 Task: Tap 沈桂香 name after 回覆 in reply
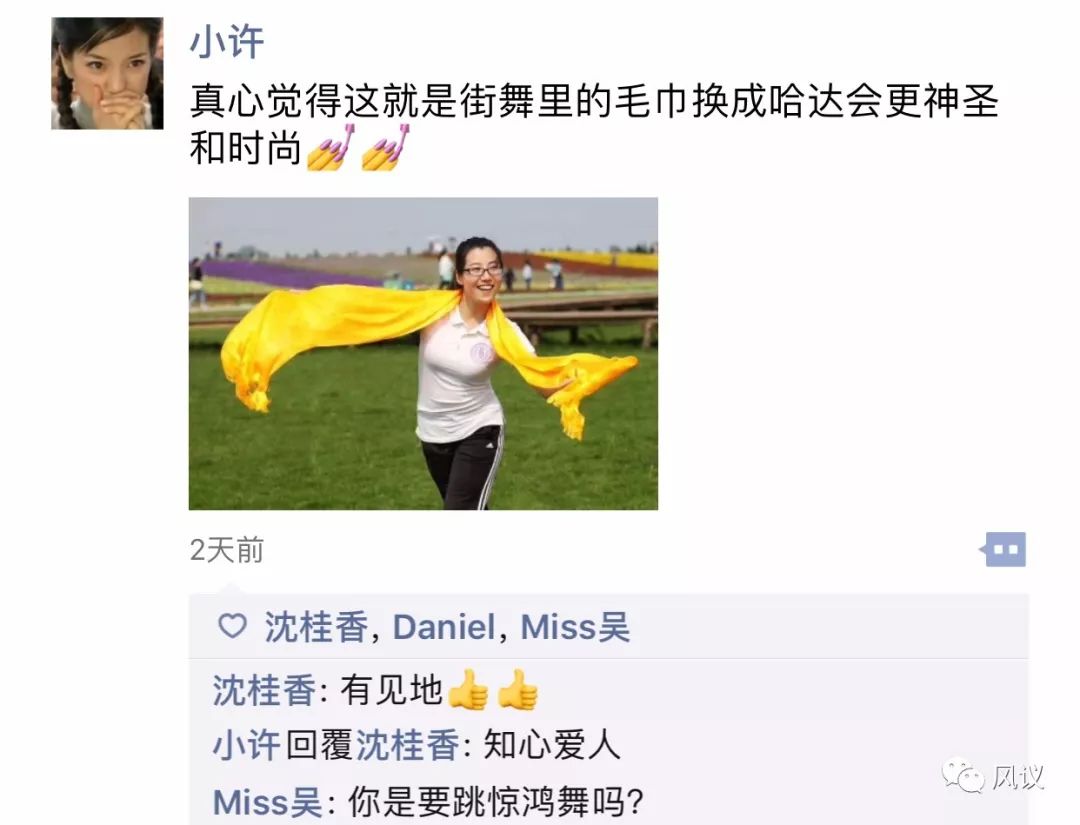(407, 746)
